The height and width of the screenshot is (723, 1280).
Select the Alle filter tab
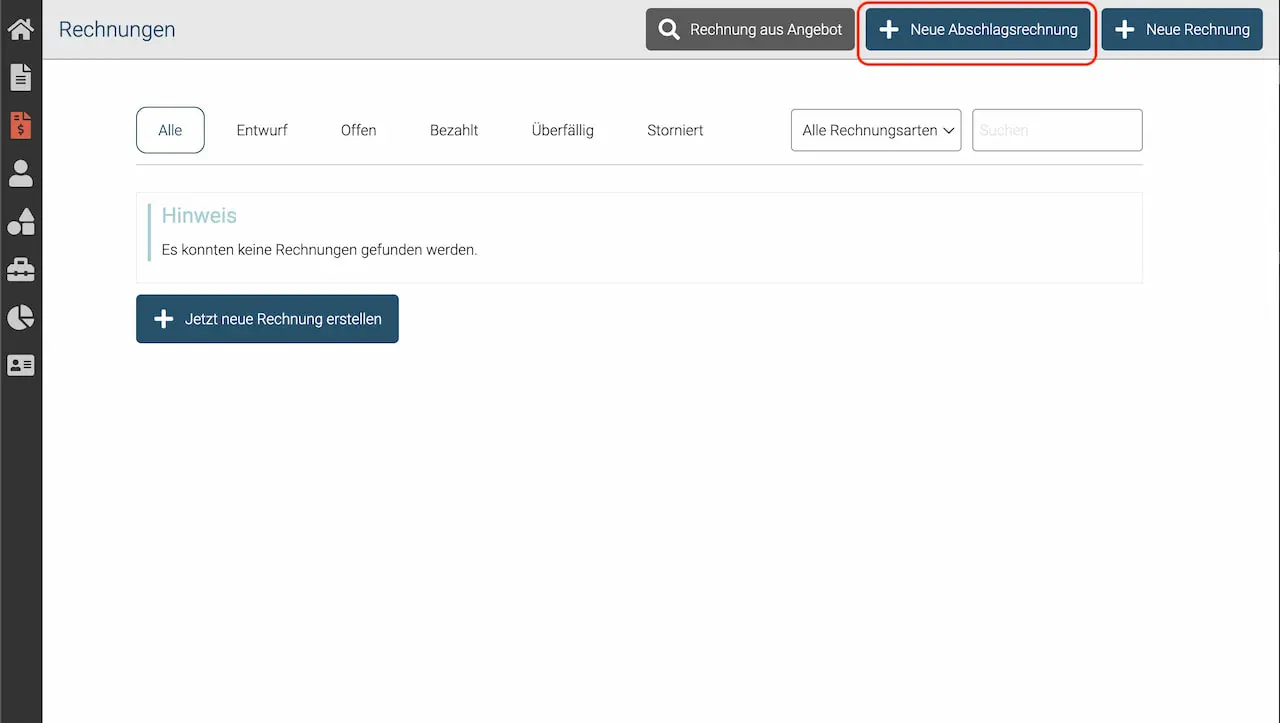point(170,130)
